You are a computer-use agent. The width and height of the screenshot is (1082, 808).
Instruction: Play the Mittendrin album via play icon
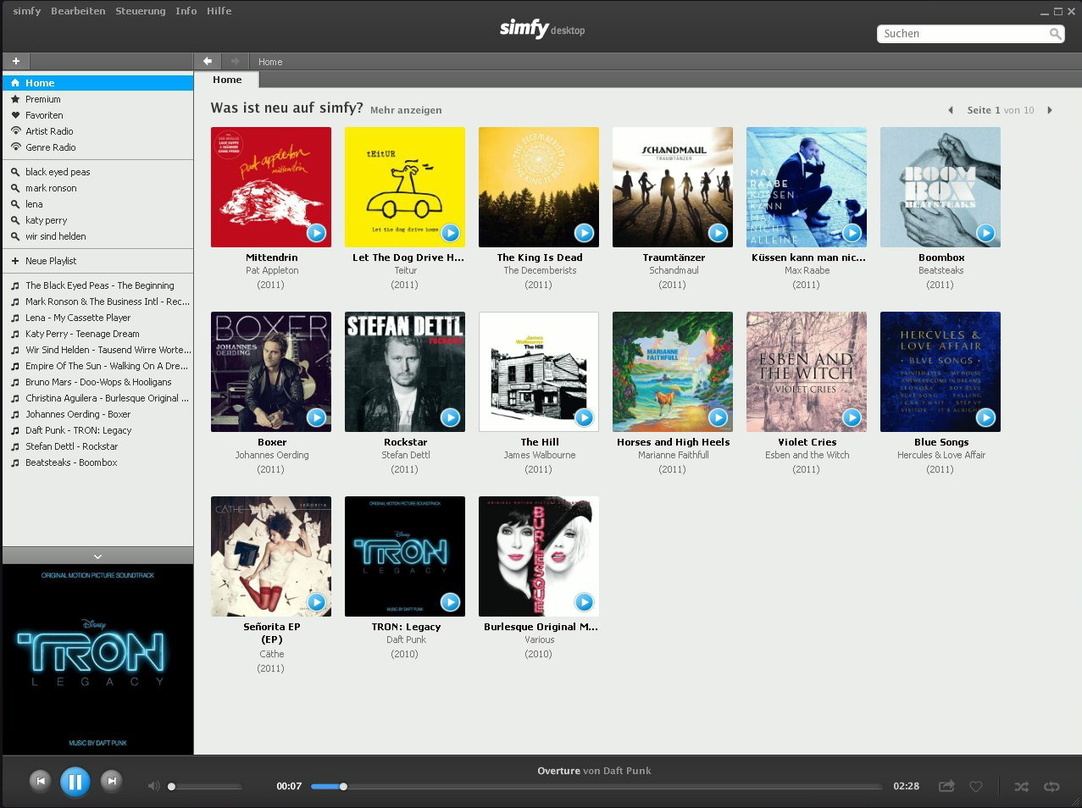(x=317, y=233)
